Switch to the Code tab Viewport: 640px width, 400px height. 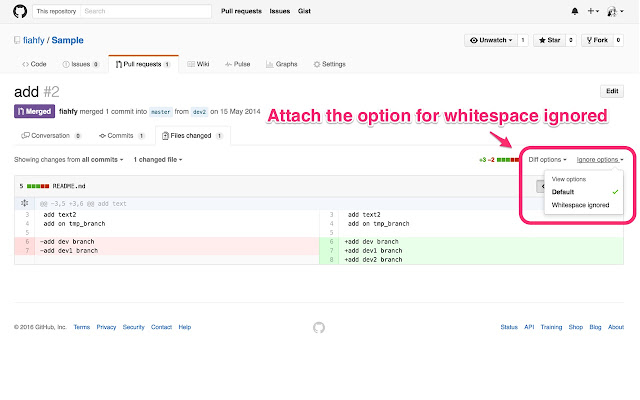point(34,64)
